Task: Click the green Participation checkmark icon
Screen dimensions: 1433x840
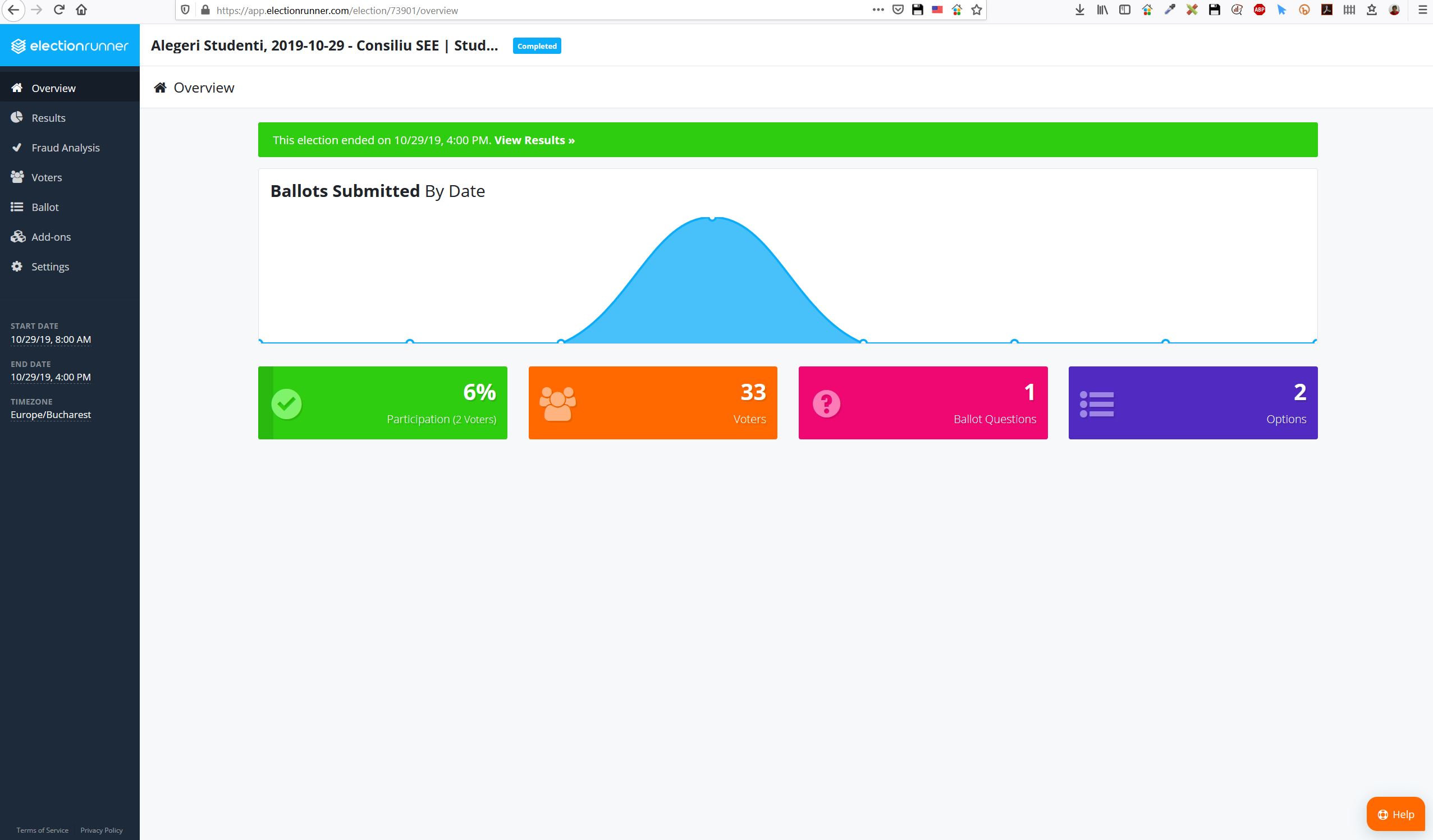Action: [287, 403]
